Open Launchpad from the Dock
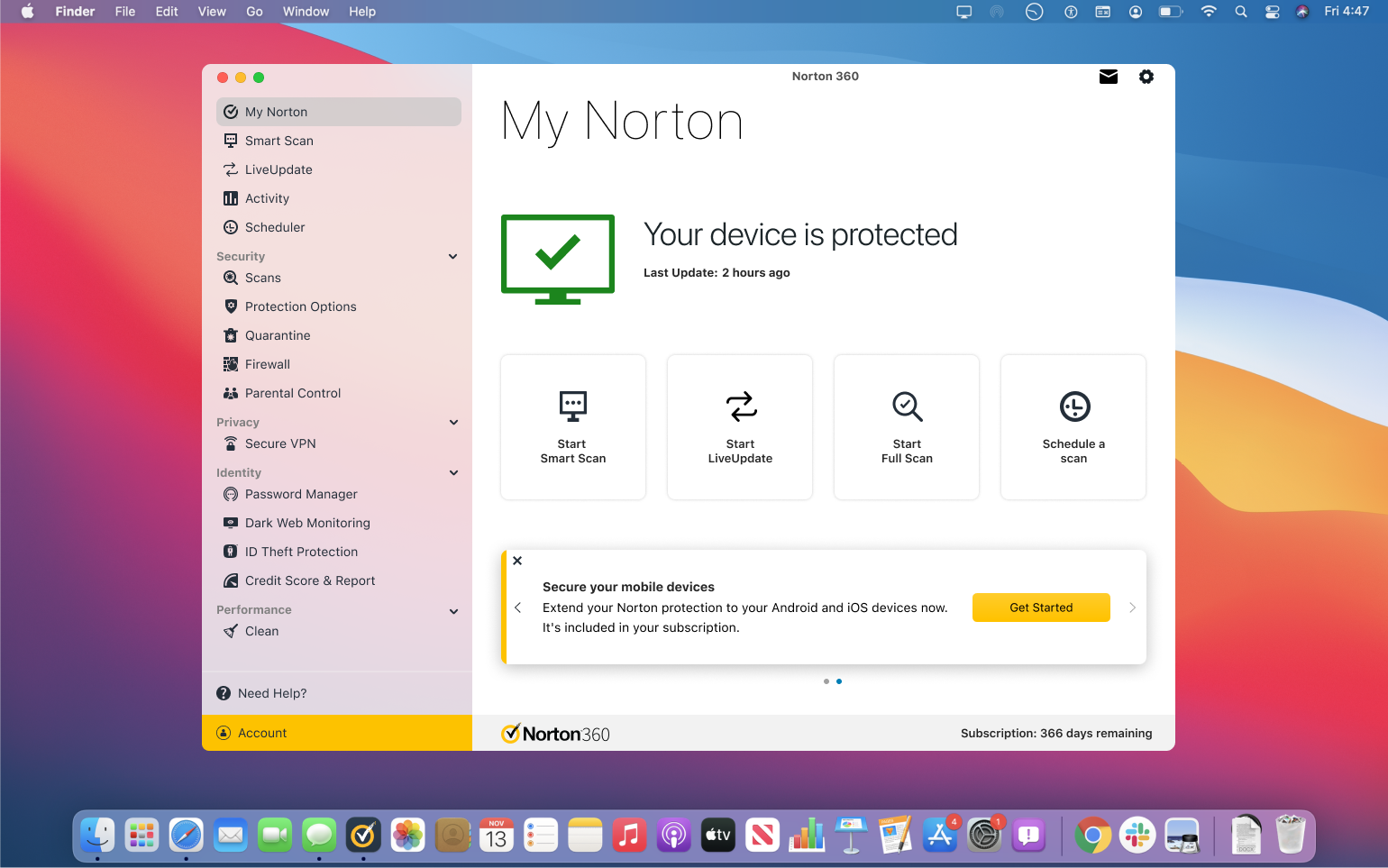This screenshot has height=868, width=1388. point(142,836)
